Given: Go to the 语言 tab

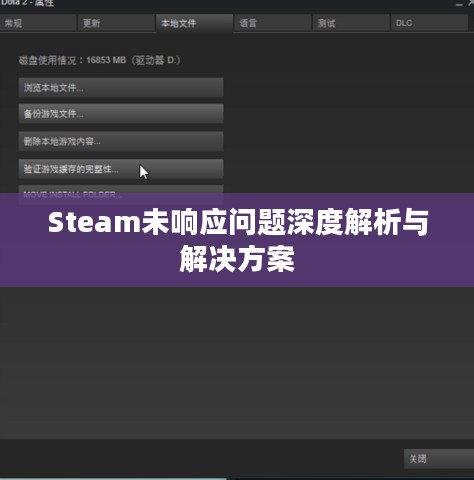Looking at the screenshot, I should click(273, 23).
